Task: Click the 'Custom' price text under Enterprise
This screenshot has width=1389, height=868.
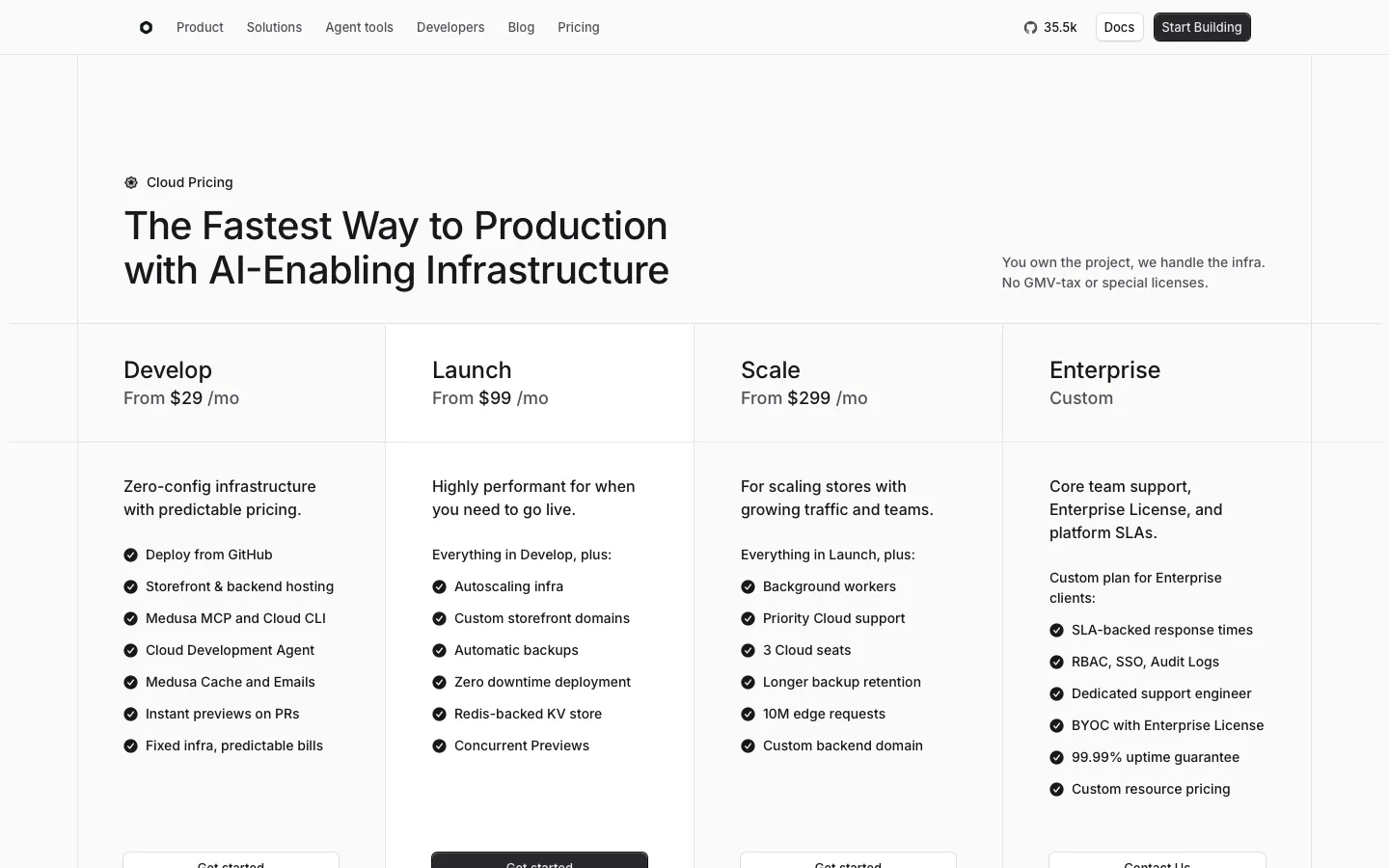Action: pyautogui.click(x=1081, y=398)
